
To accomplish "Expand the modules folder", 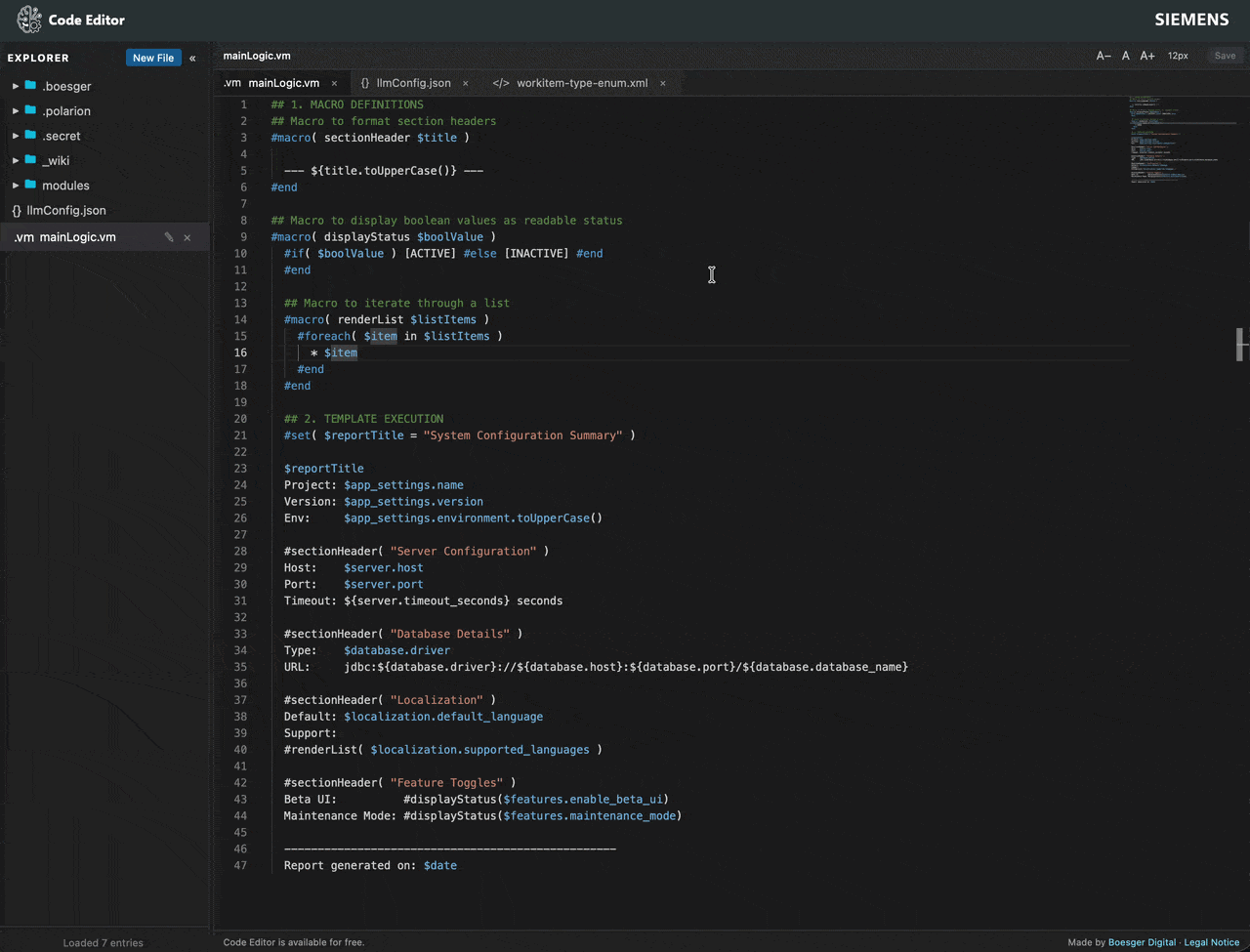I will (16, 186).
